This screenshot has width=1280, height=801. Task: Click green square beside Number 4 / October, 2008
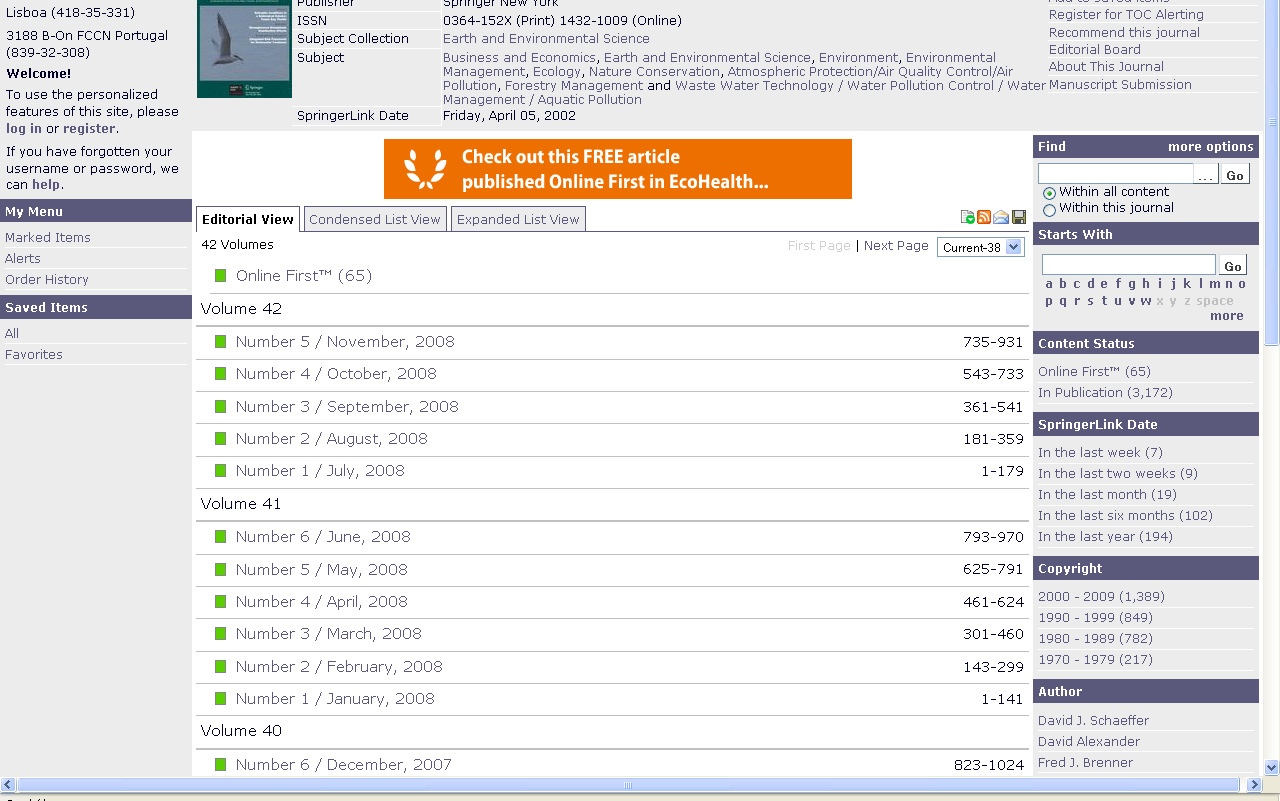pyautogui.click(x=220, y=373)
